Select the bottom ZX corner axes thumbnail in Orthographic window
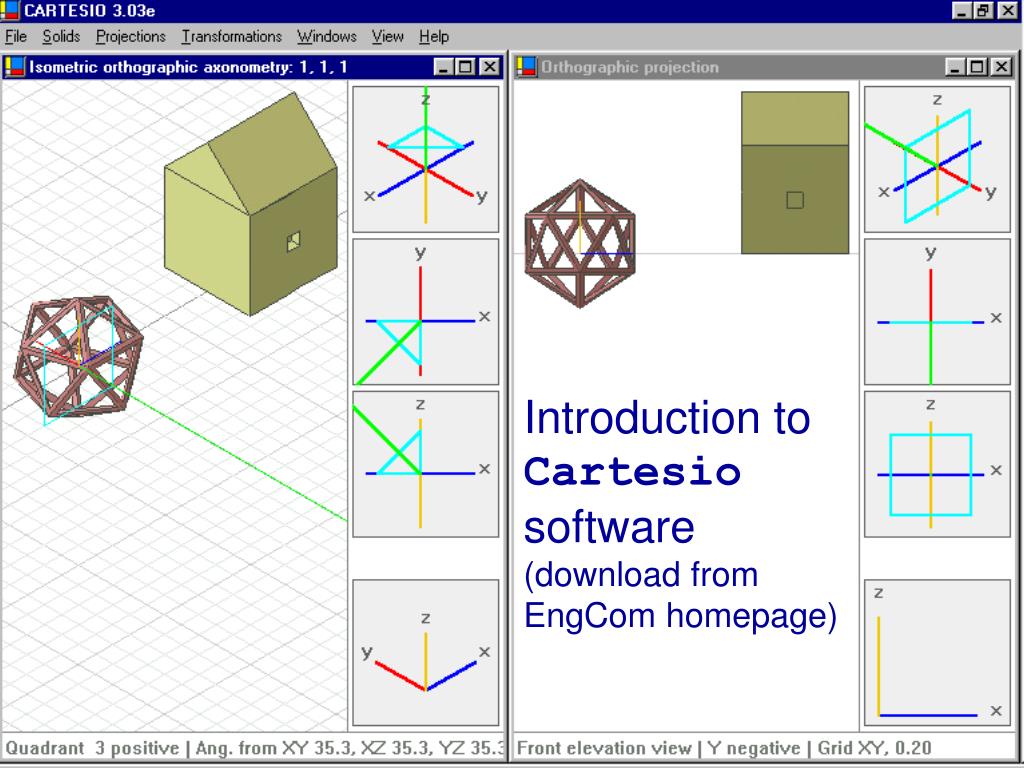 click(937, 652)
